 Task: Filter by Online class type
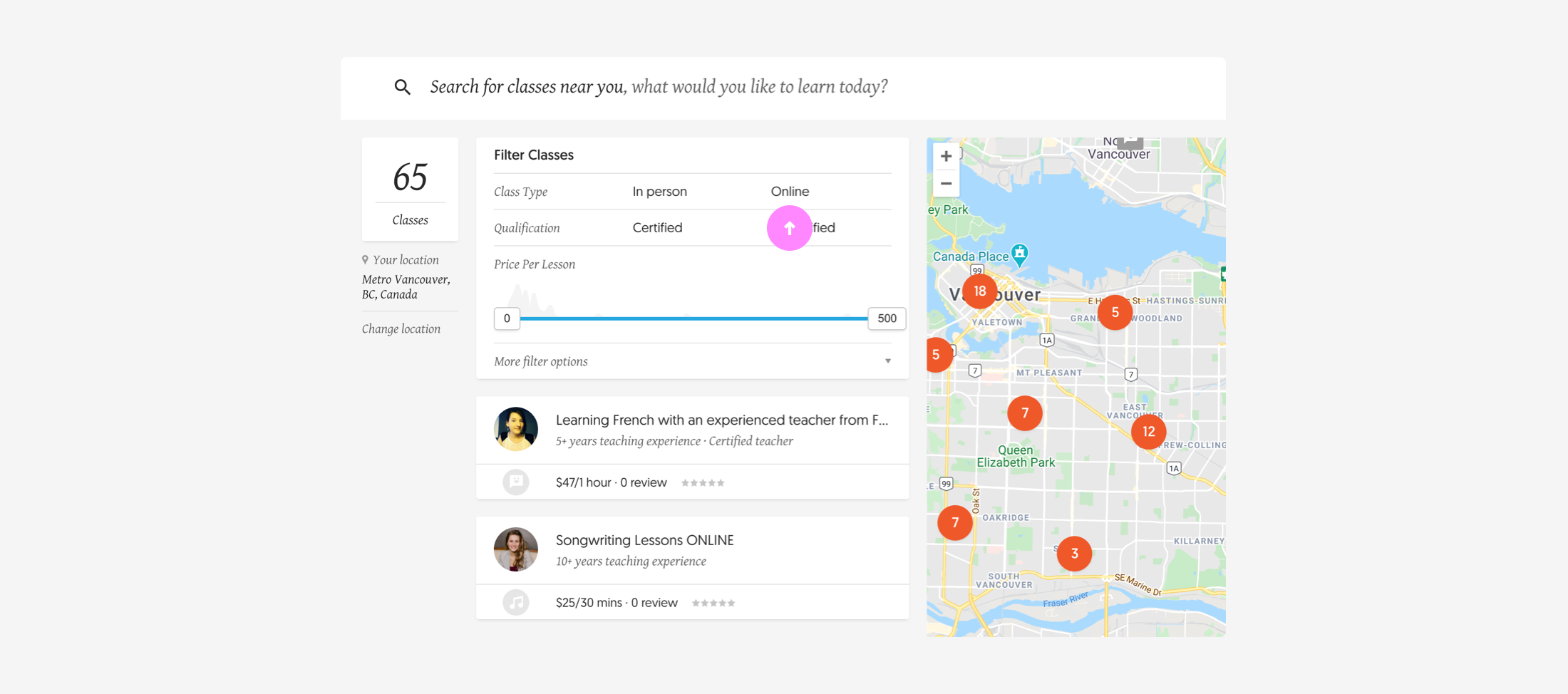790,192
